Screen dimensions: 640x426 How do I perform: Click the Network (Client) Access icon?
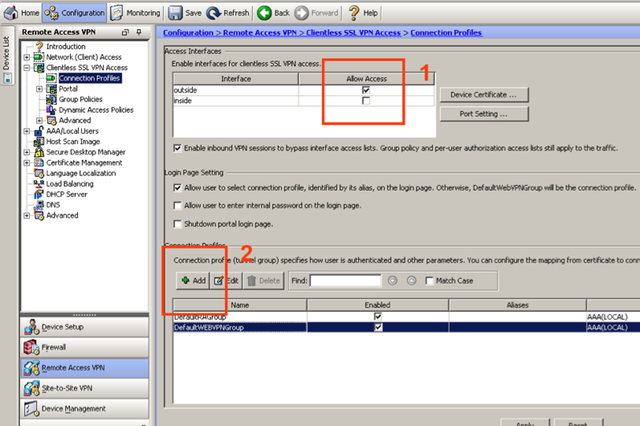[x=39, y=57]
